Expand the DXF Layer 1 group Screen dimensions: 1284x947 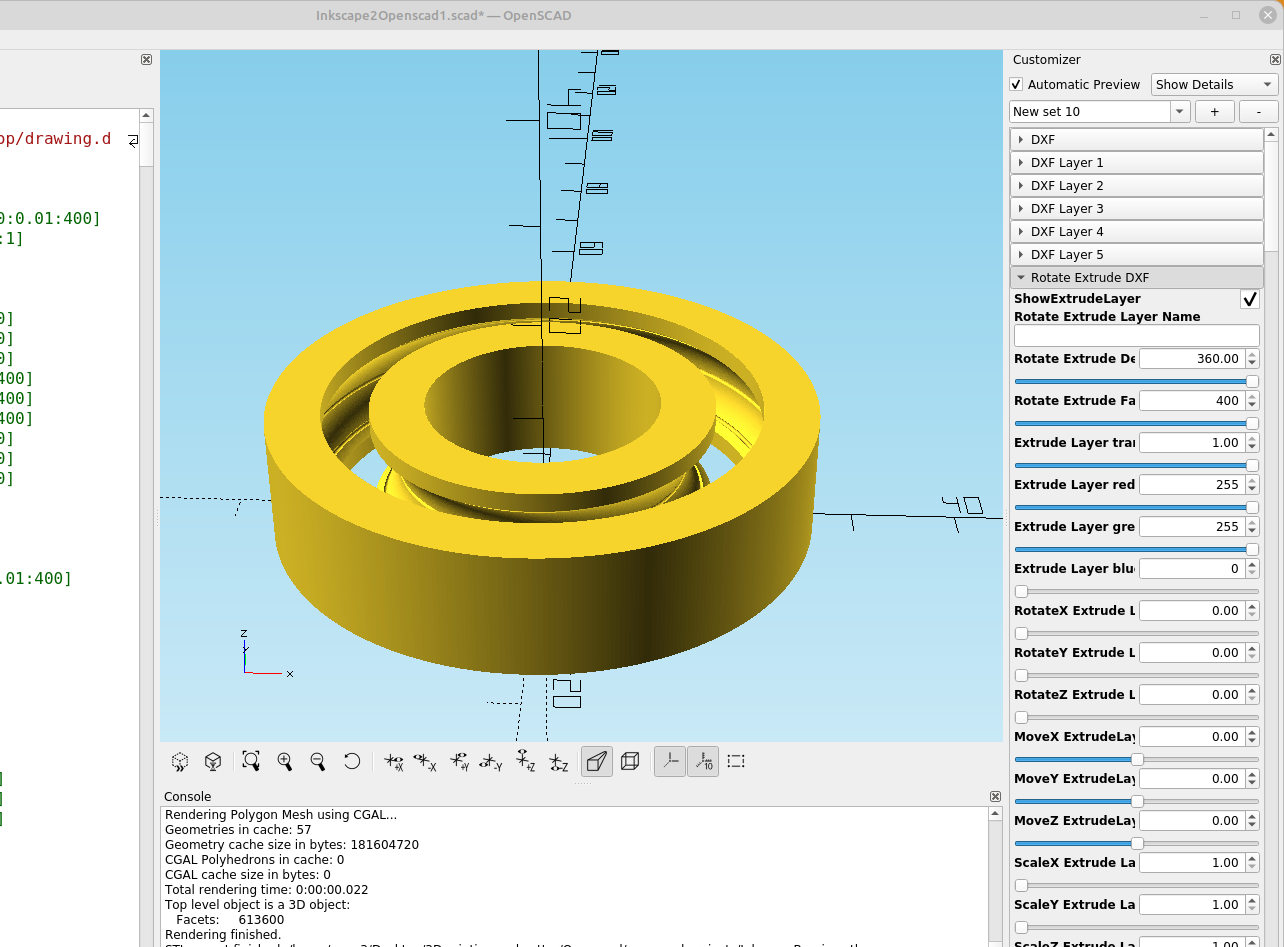(1136, 162)
